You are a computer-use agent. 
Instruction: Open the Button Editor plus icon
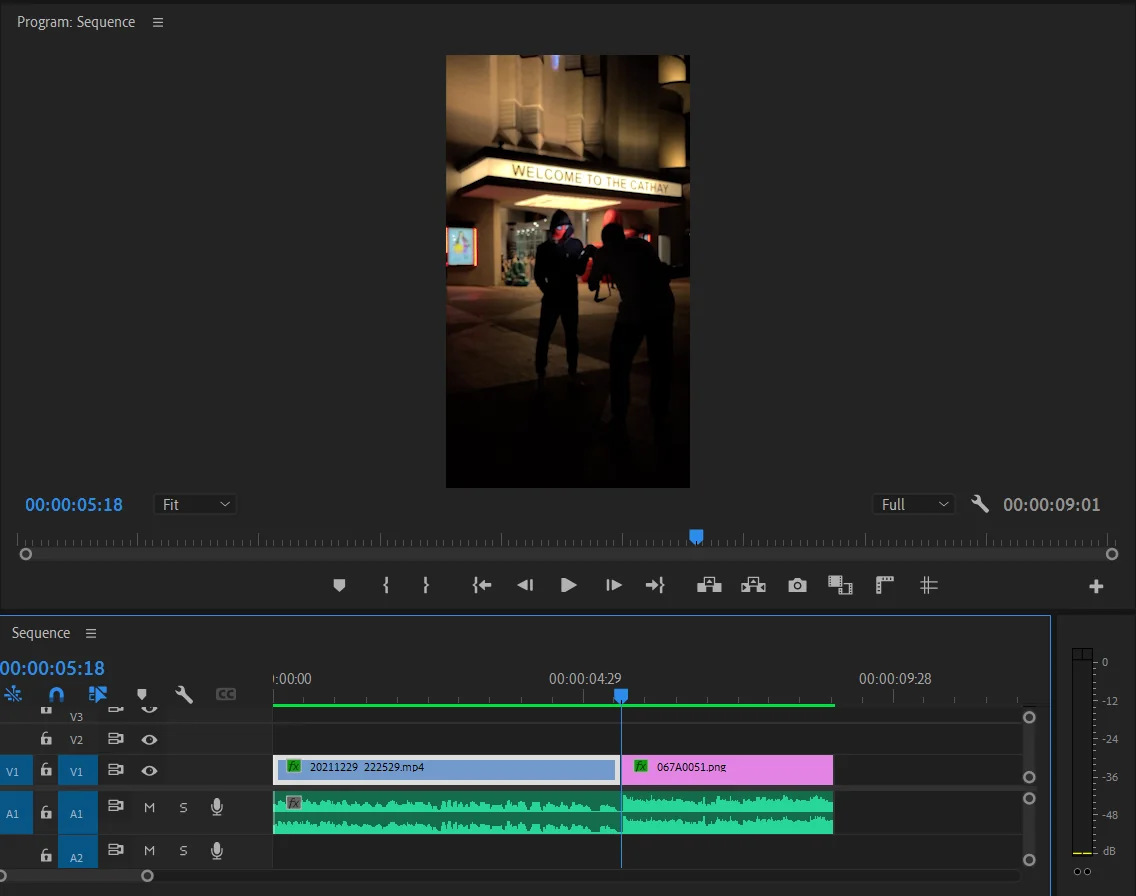pos(1096,587)
